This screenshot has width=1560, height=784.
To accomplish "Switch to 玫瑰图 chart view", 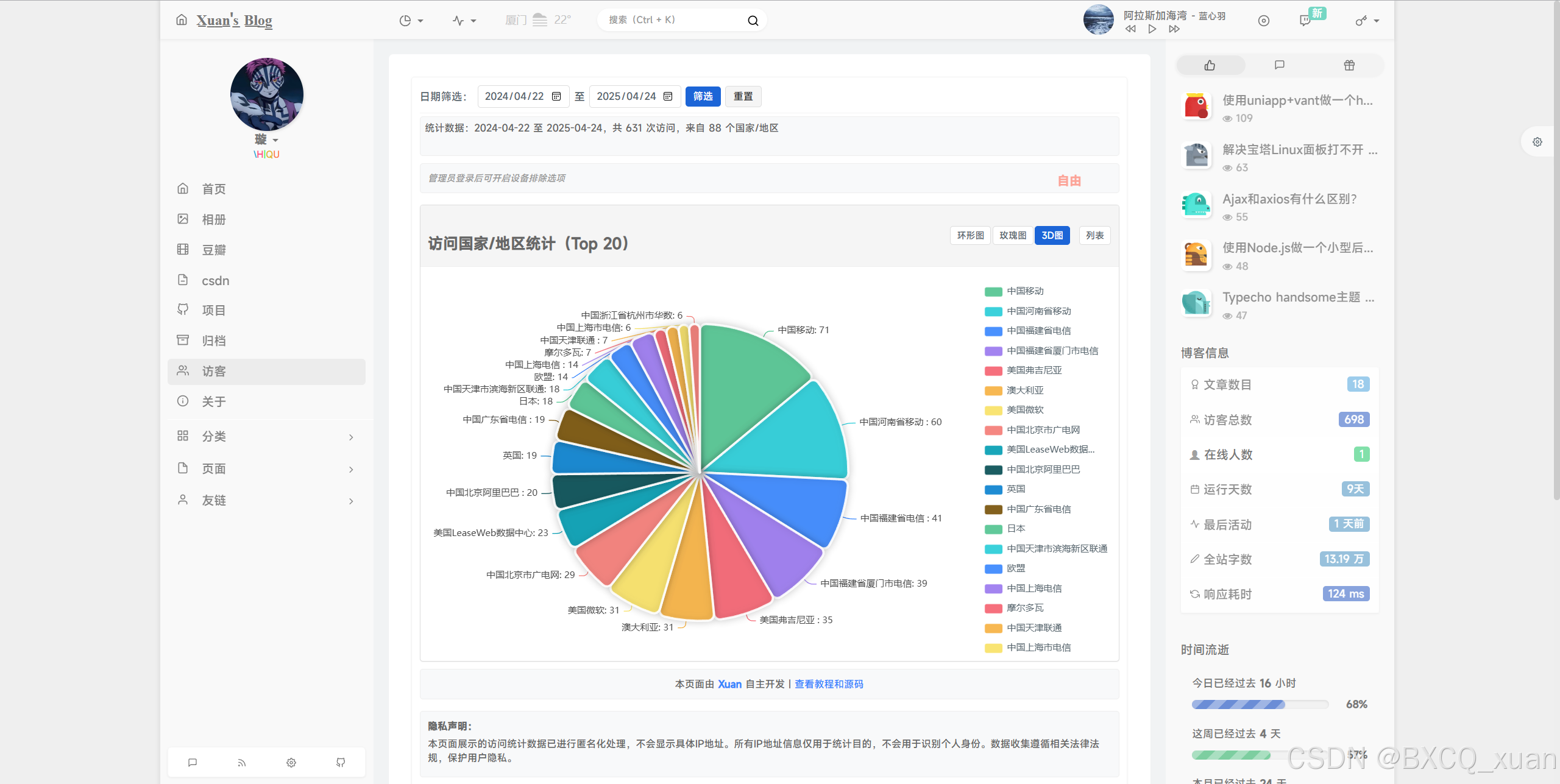I will click(x=1013, y=236).
